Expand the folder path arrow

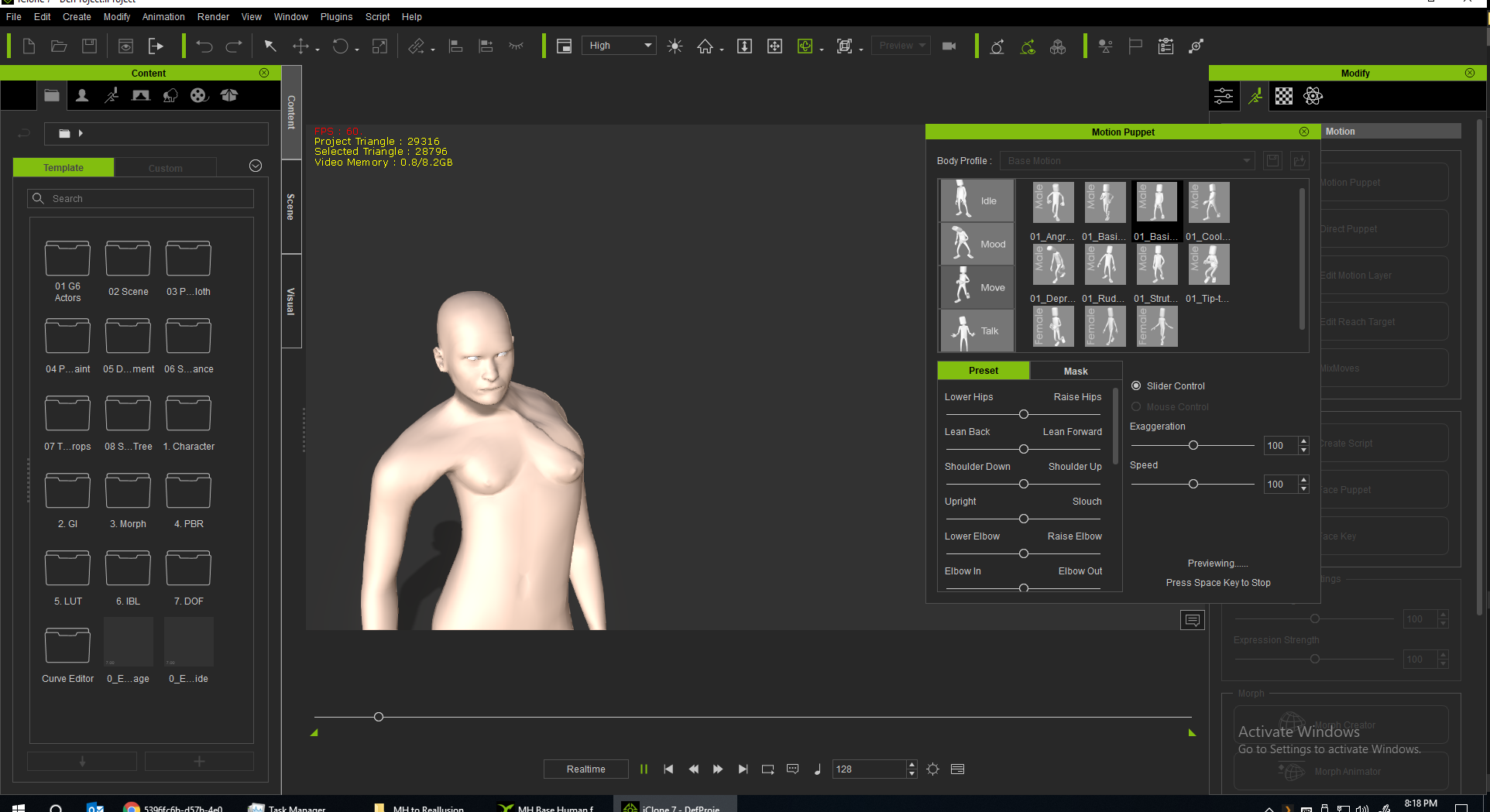coord(81,133)
